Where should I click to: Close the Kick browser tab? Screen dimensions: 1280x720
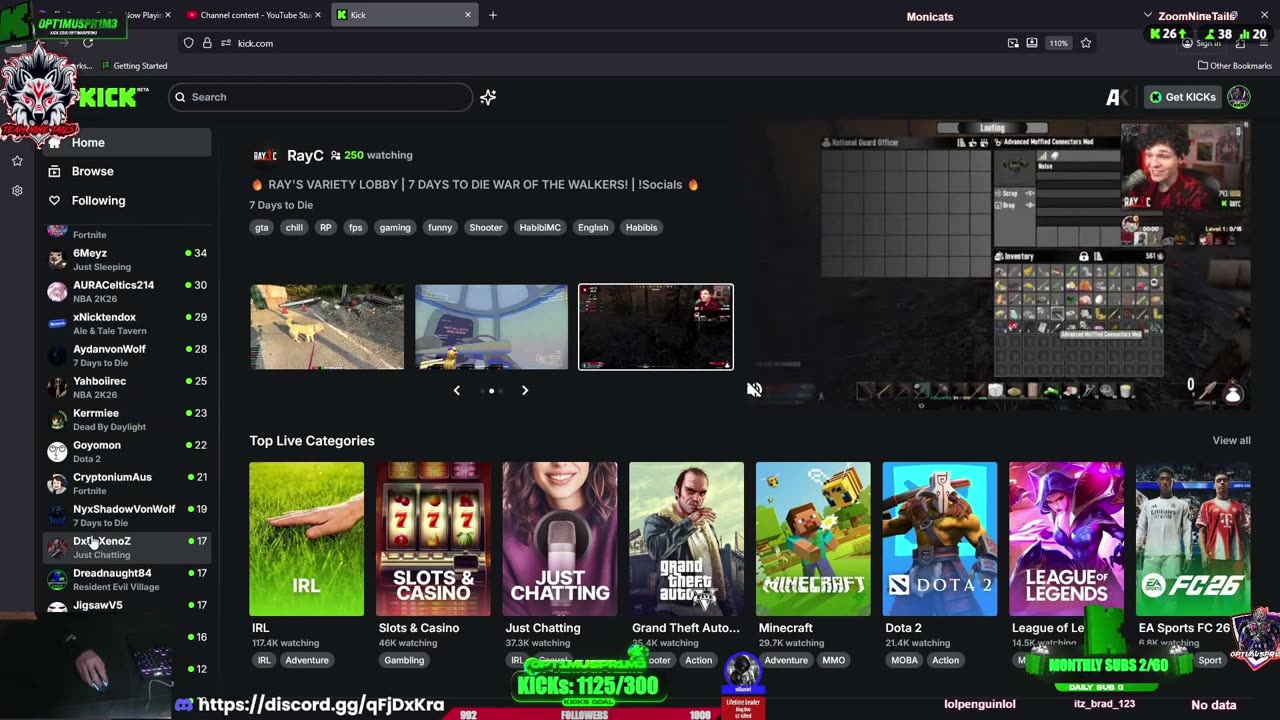(467, 15)
